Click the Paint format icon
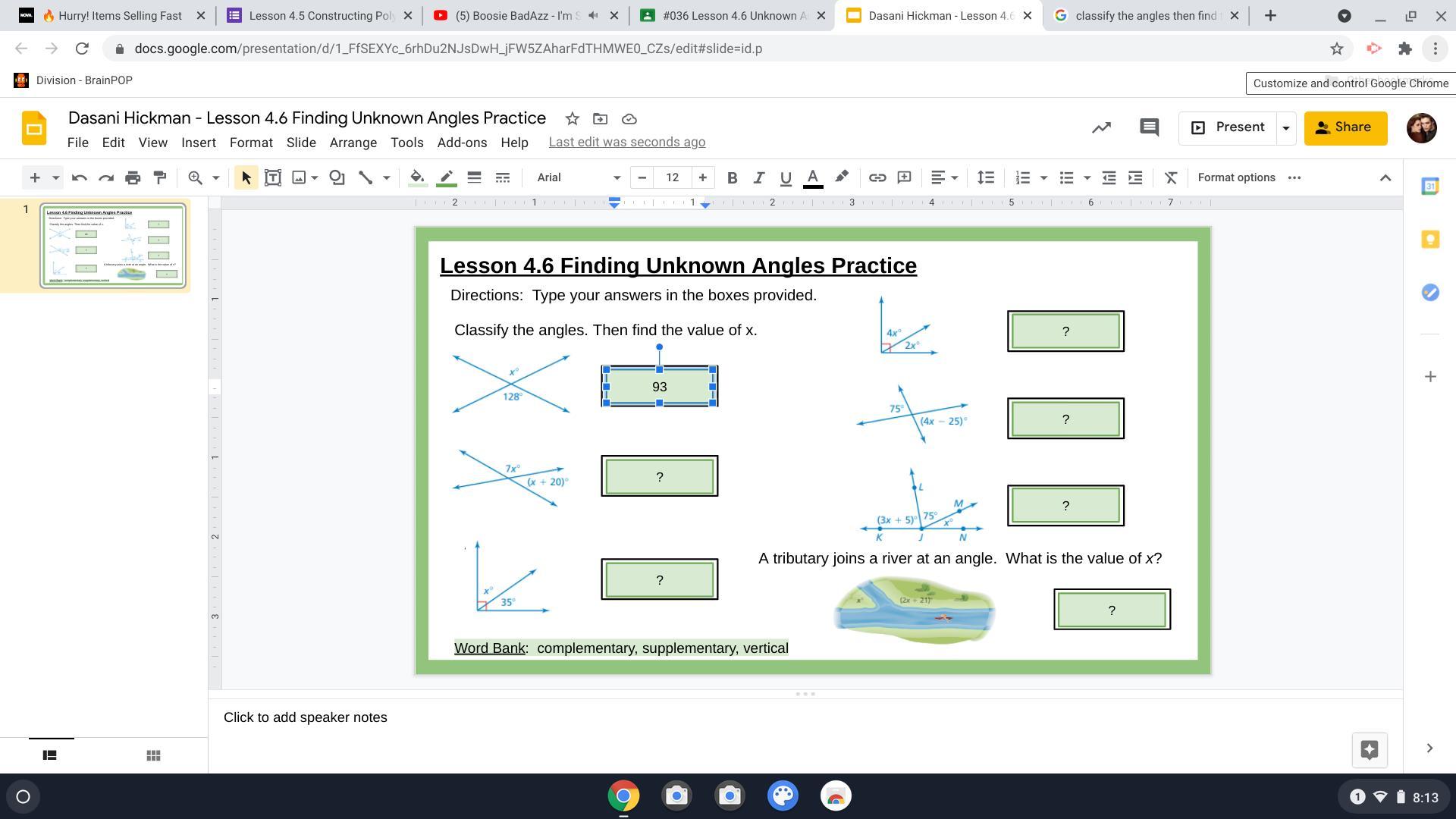Viewport: 1456px width, 819px height. [x=160, y=177]
